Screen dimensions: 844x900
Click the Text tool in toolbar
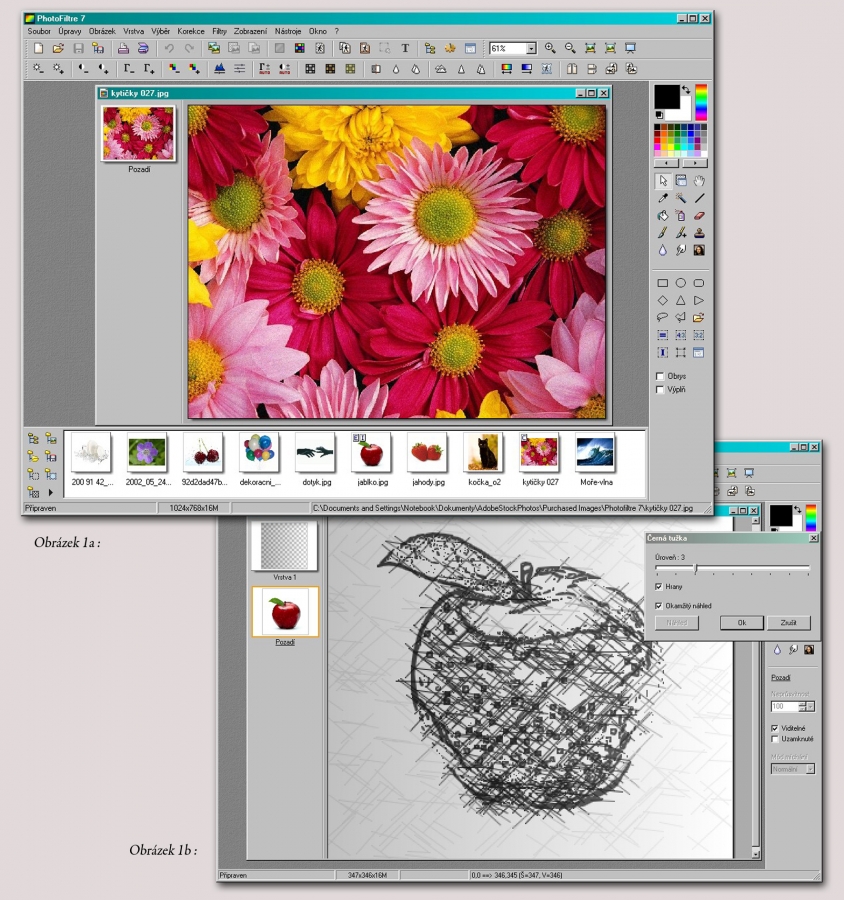click(405, 48)
